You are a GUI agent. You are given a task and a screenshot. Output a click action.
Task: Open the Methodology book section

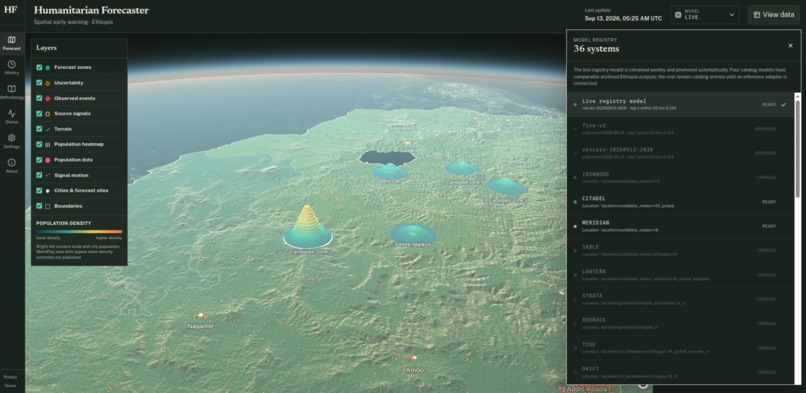(11, 92)
